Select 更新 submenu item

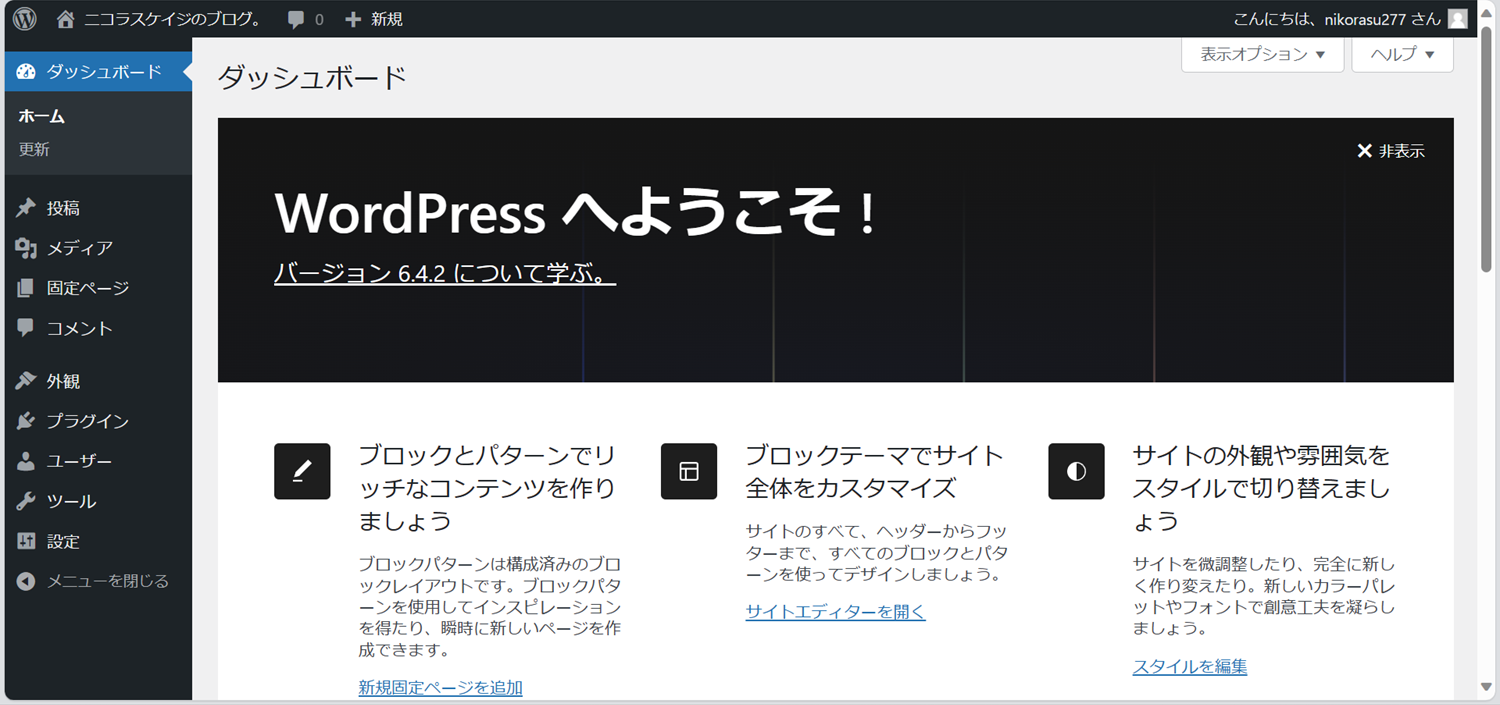point(34,149)
